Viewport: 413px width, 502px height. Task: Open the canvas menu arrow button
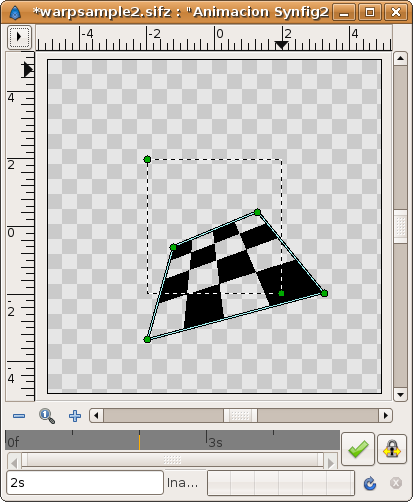click(x=19, y=37)
